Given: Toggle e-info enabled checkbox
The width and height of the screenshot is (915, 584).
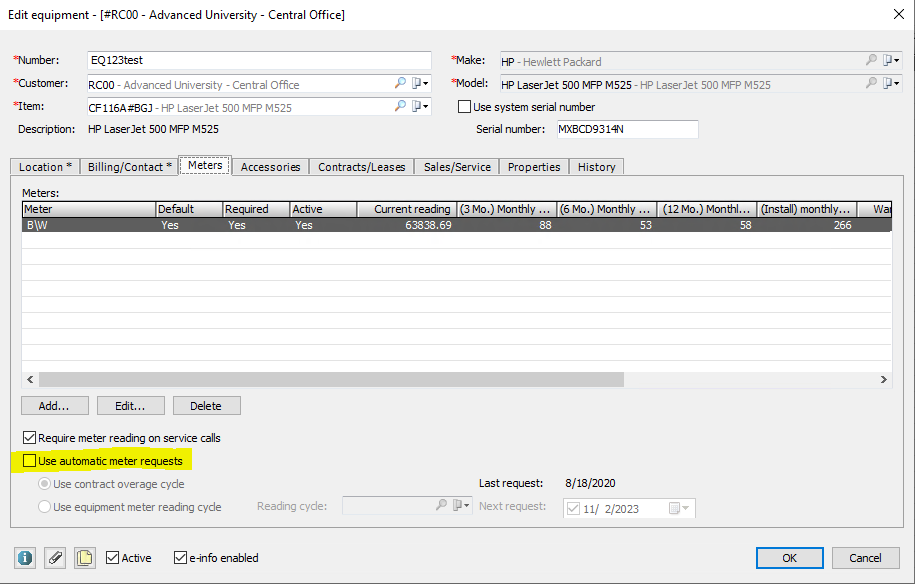Looking at the screenshot, I should pos(180,558).
